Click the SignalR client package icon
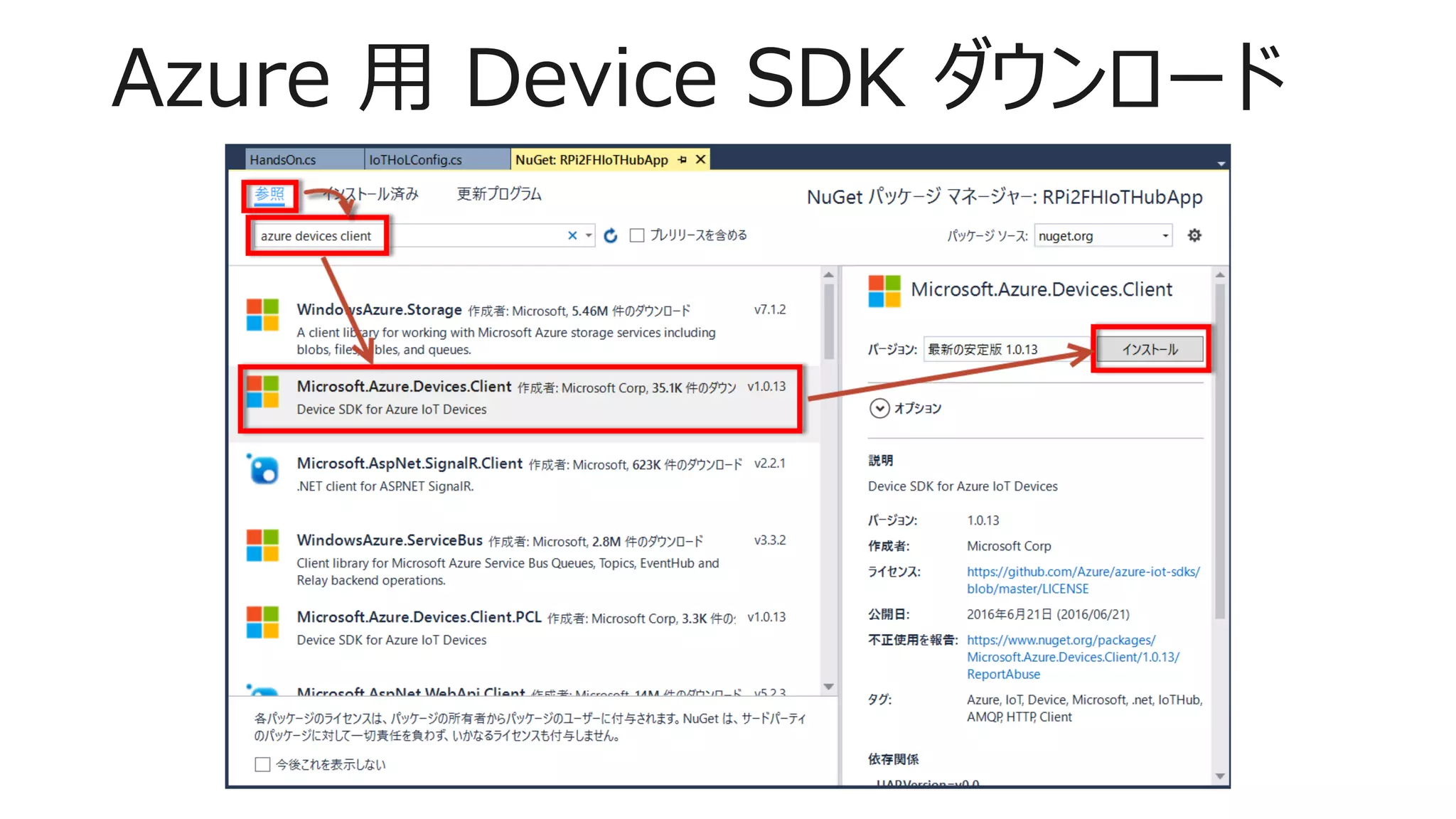1456x819 pixels. tap(262, 469)
